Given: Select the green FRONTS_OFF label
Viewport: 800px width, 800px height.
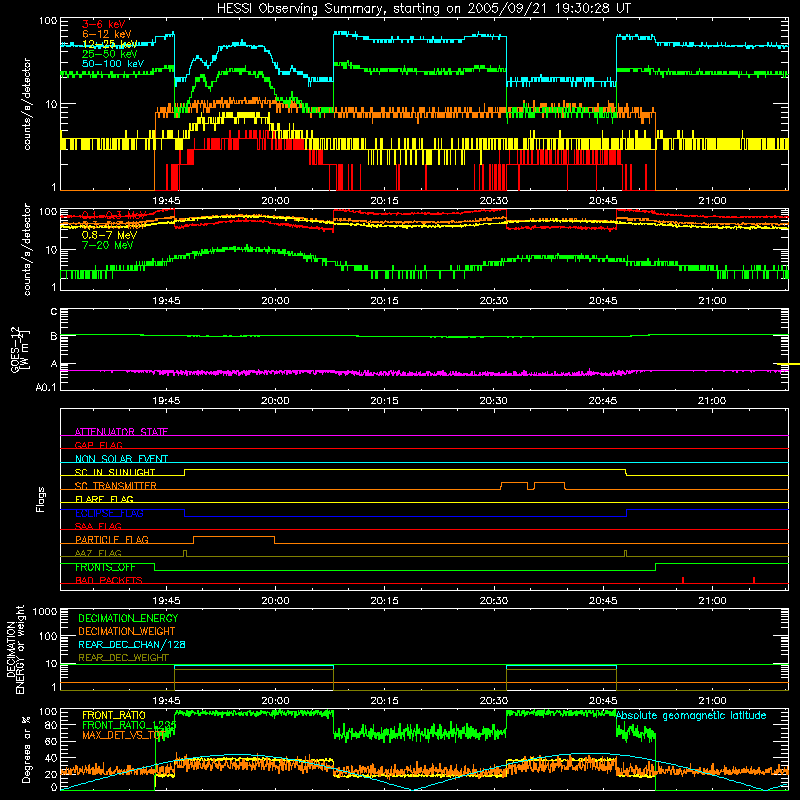Looking at the screenshot, I should 105,567.
